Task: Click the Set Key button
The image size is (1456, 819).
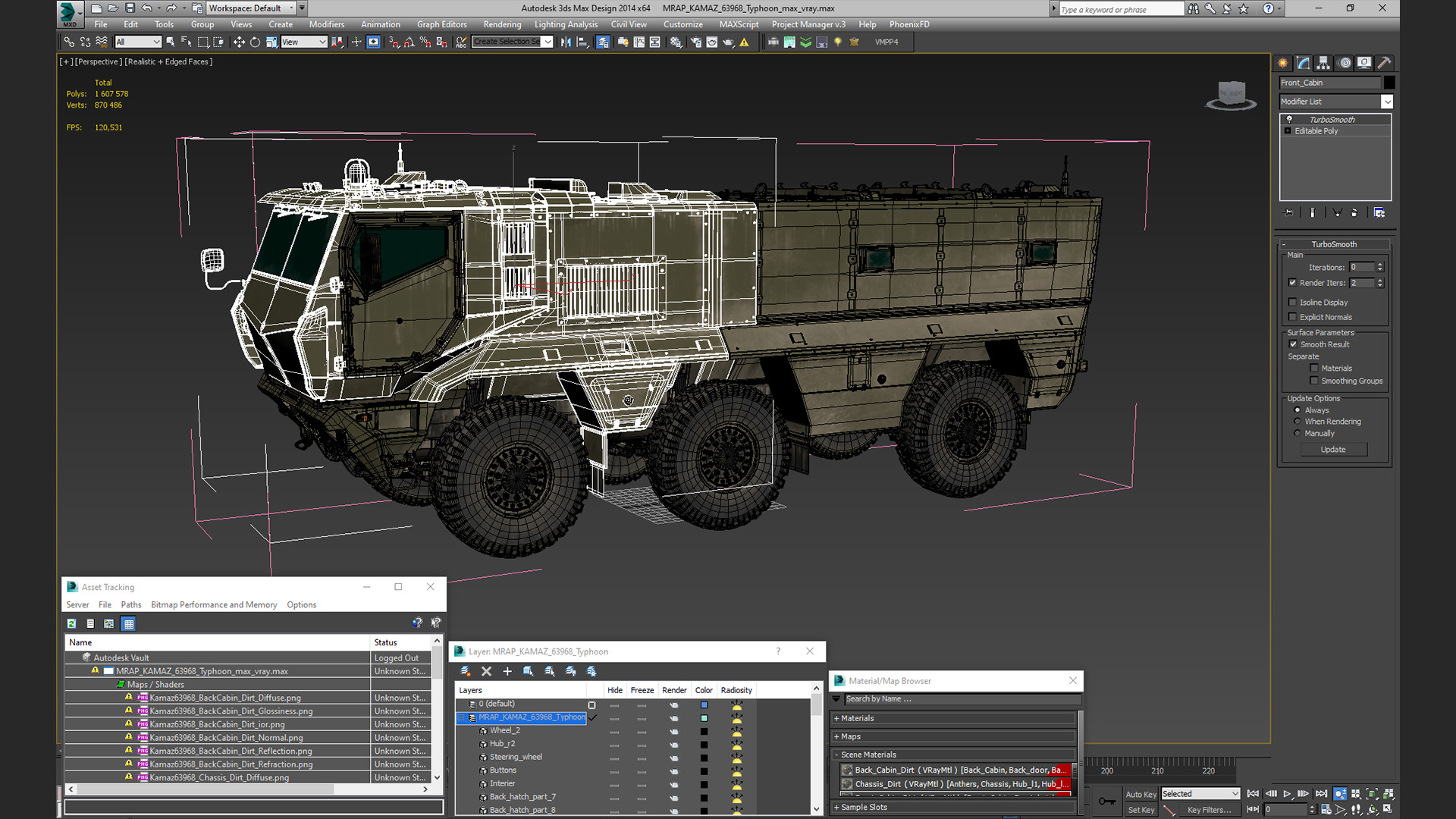Action: coord(1141,810)
